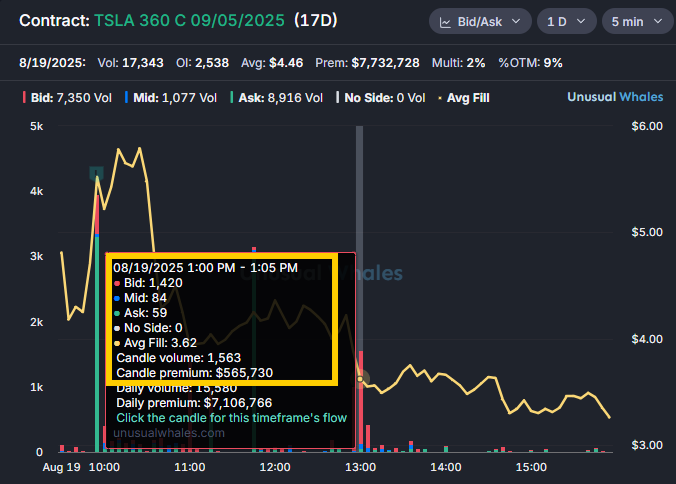Click the 'Avg: $4.46' stat

click(272, 63)
